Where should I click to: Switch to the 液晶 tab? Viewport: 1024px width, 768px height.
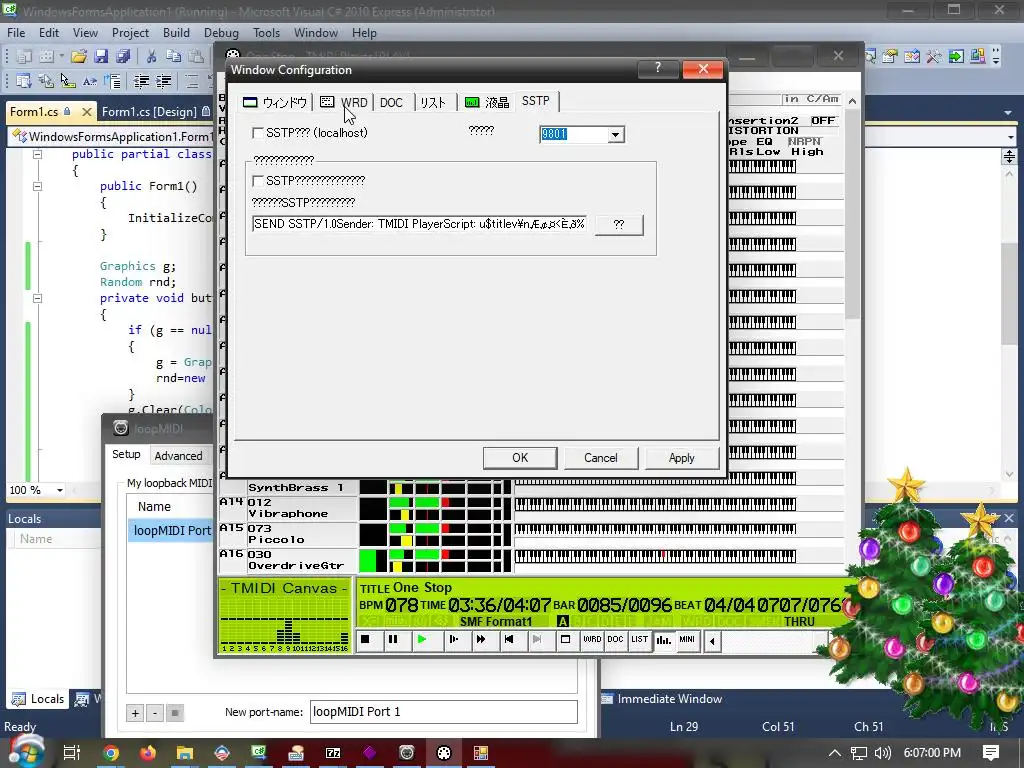tap(487, 103)
